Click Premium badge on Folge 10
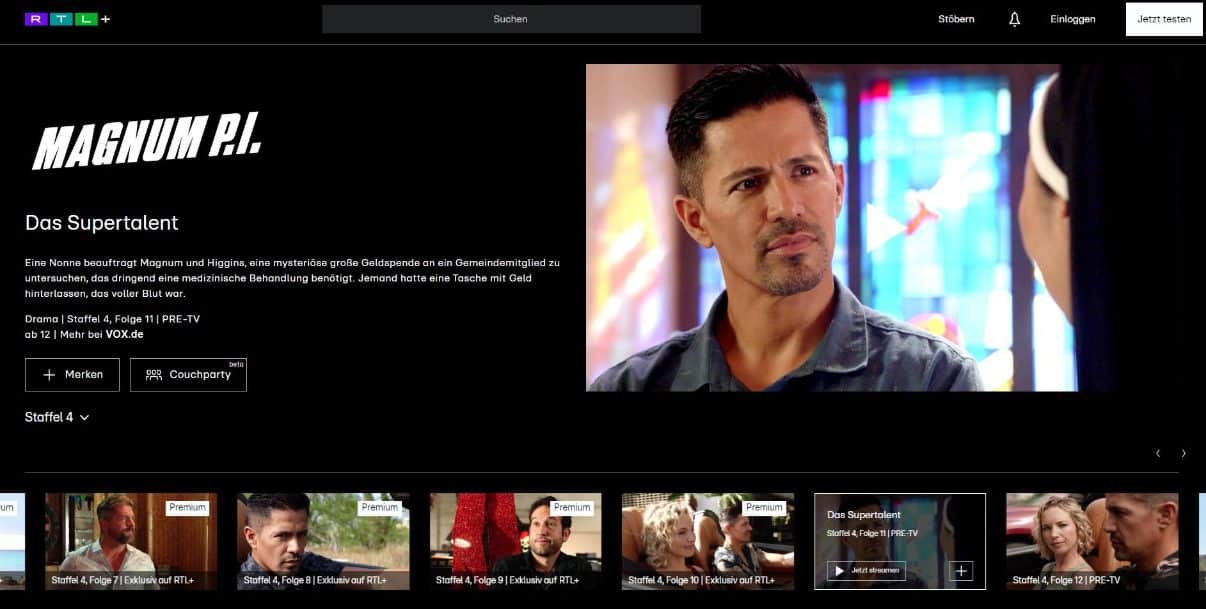Image resolution: width=1206 pixels, height=609 pixels. point(764,507)
